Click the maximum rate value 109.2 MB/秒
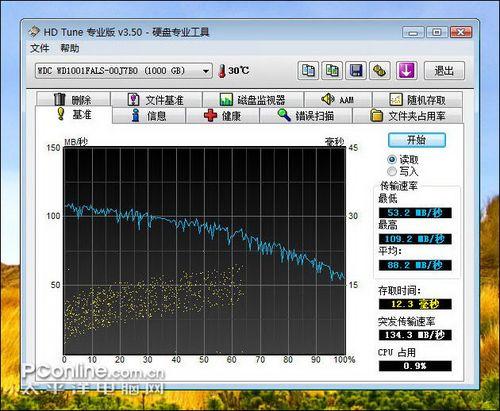The image size is (500, 411). (415, 239)
